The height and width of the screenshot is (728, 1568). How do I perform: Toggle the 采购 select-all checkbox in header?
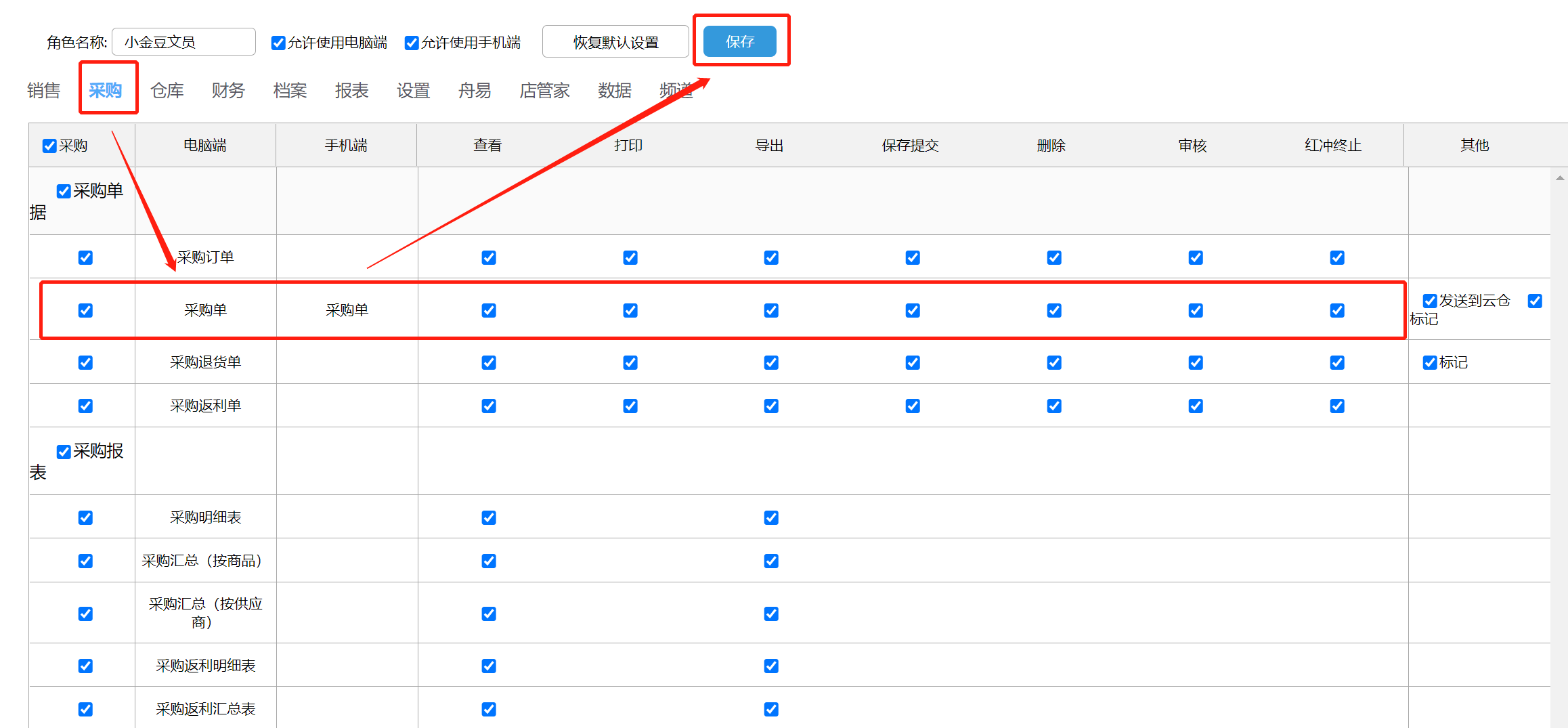(x=49, y=146)
